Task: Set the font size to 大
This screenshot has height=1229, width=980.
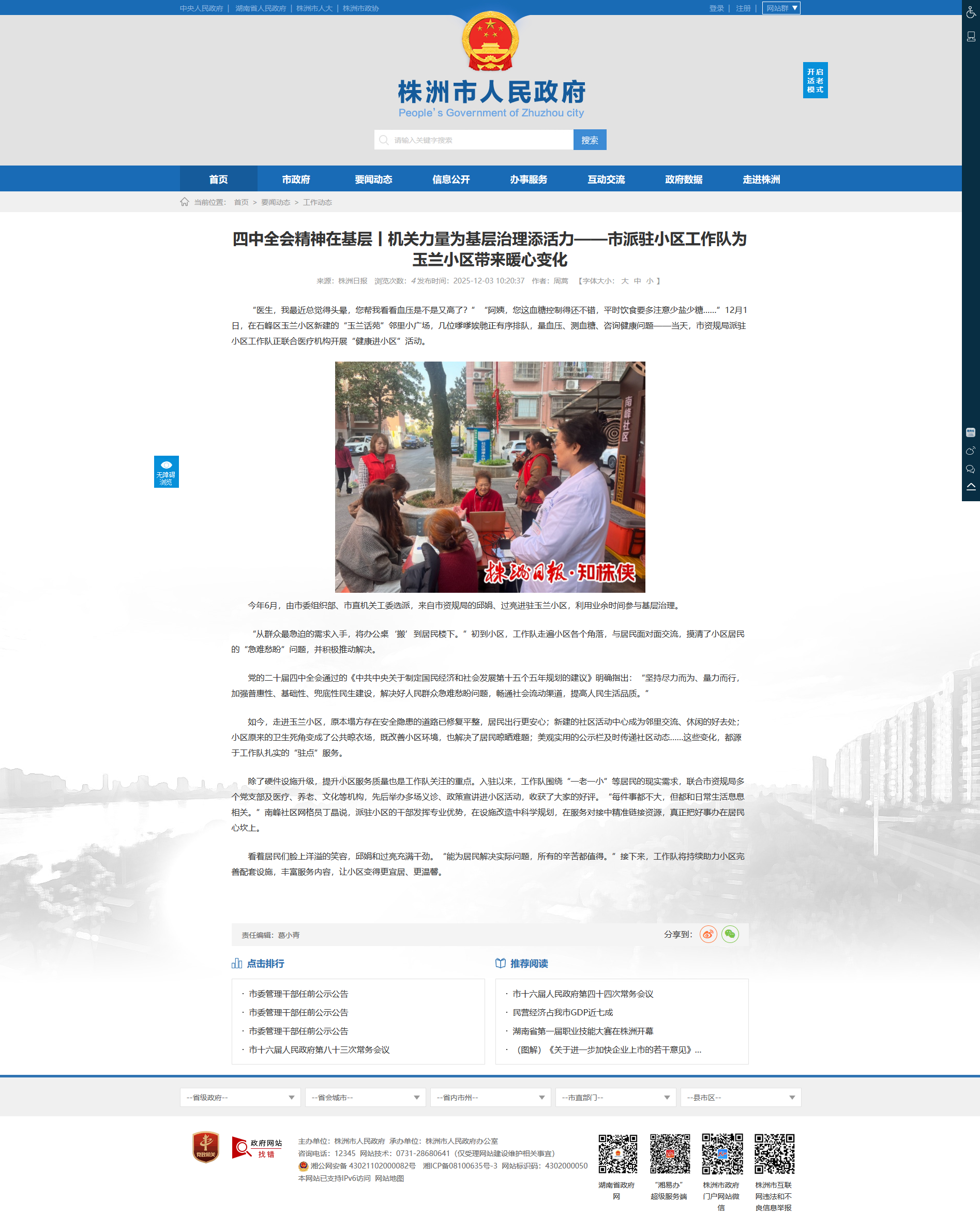Action: click(x=625, y=281)
